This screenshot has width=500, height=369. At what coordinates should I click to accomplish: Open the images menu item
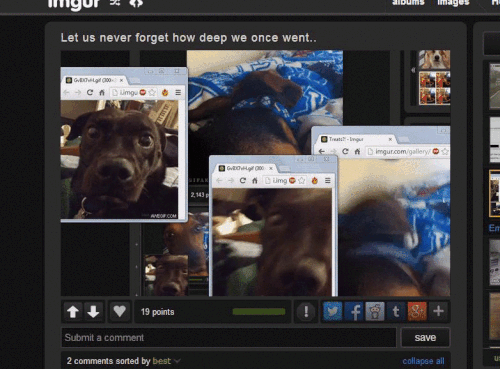coord(453,3)
